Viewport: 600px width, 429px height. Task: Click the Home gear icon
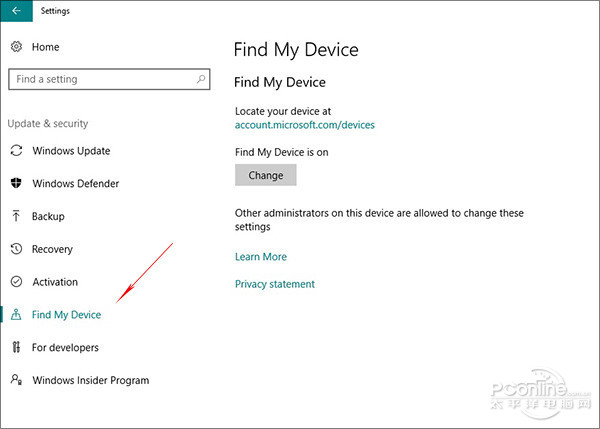click(x=16, y=47)
